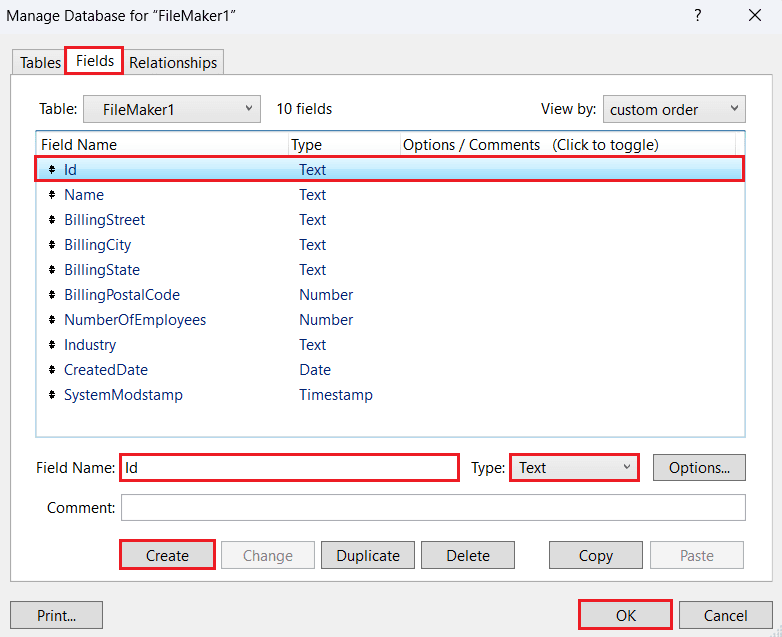Open field Options dialog
This screenshot has height=637, width=782.
point(699,467)
